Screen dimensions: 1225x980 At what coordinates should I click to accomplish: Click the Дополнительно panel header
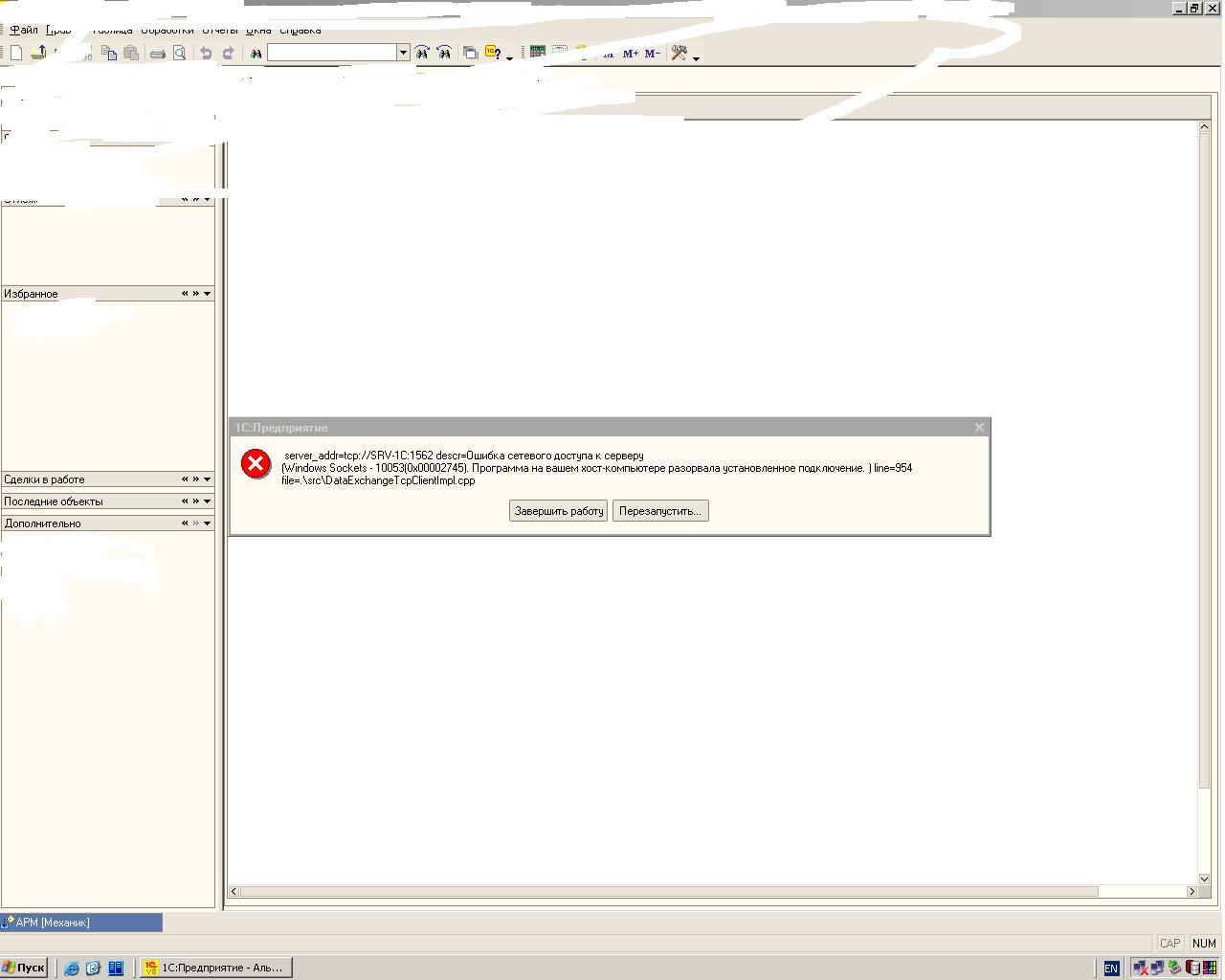107,523
